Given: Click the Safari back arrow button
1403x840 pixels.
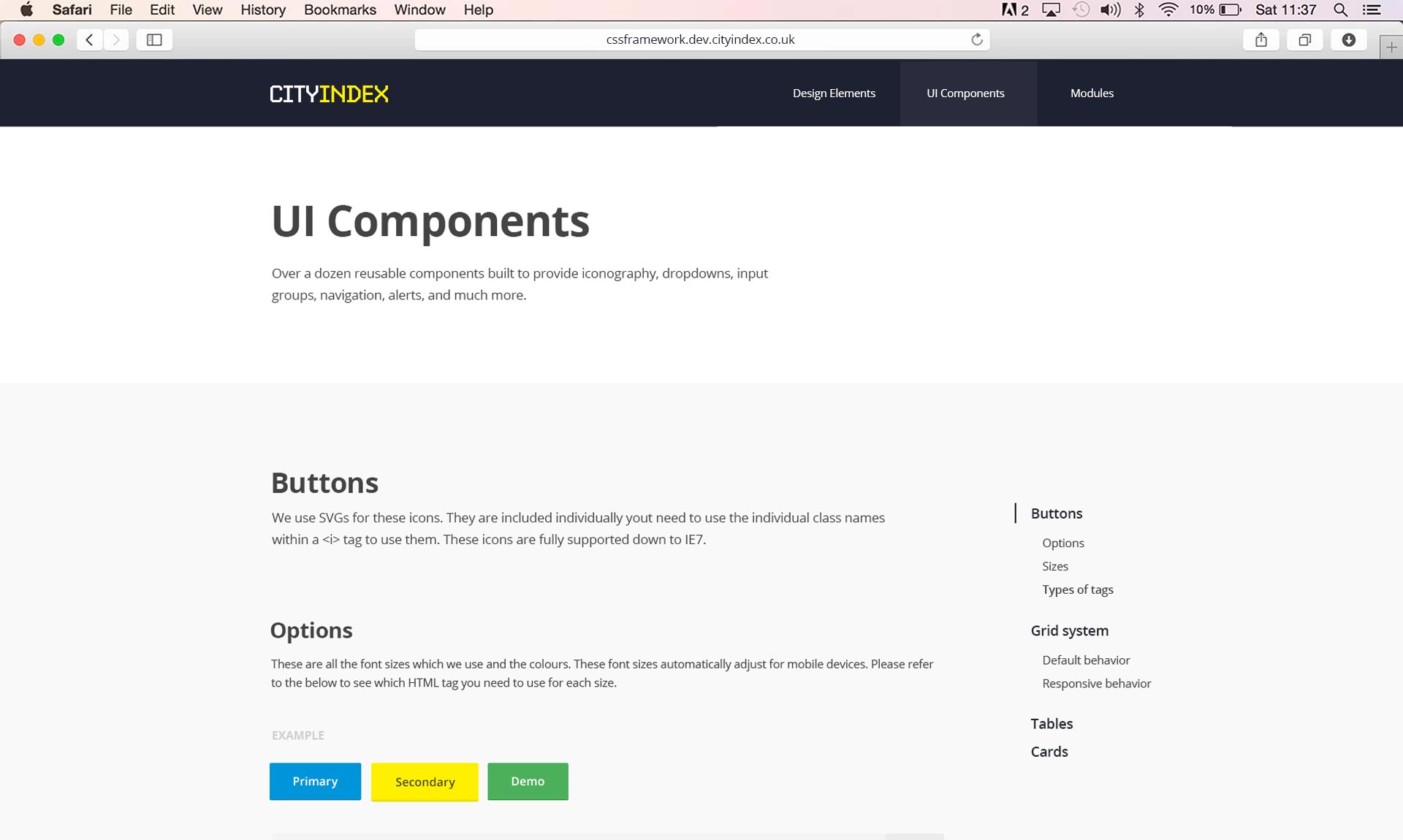Looking at the screenshot, I should tap(89, 39).
